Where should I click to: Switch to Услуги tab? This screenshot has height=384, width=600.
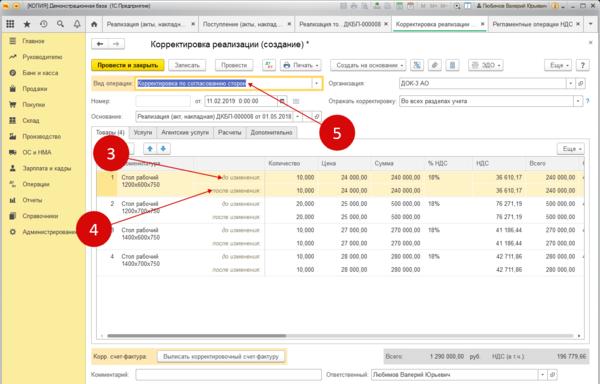tap(143, 132)
